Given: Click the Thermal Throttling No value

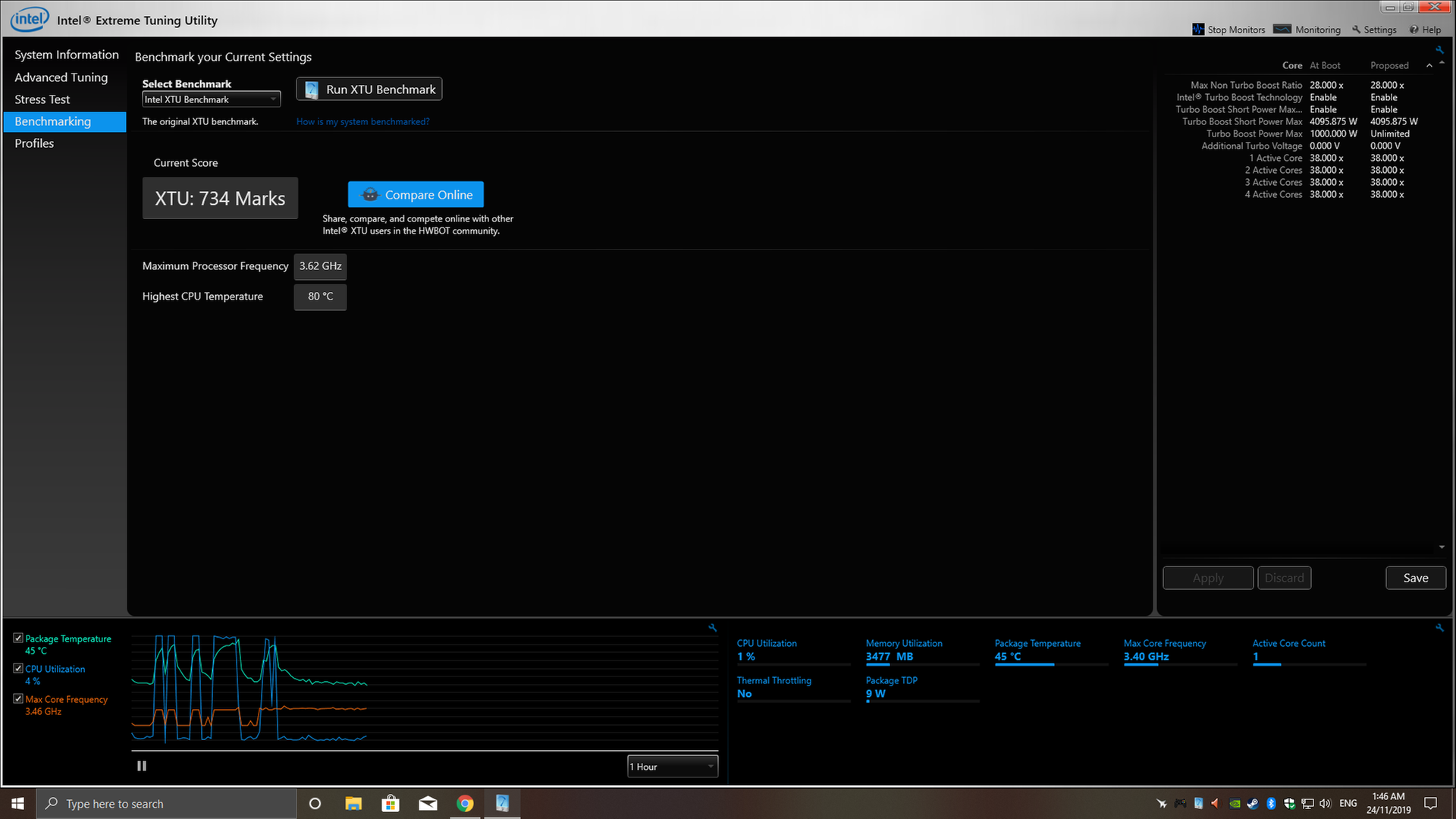Looking at the screenshot, I should (744, 693).
